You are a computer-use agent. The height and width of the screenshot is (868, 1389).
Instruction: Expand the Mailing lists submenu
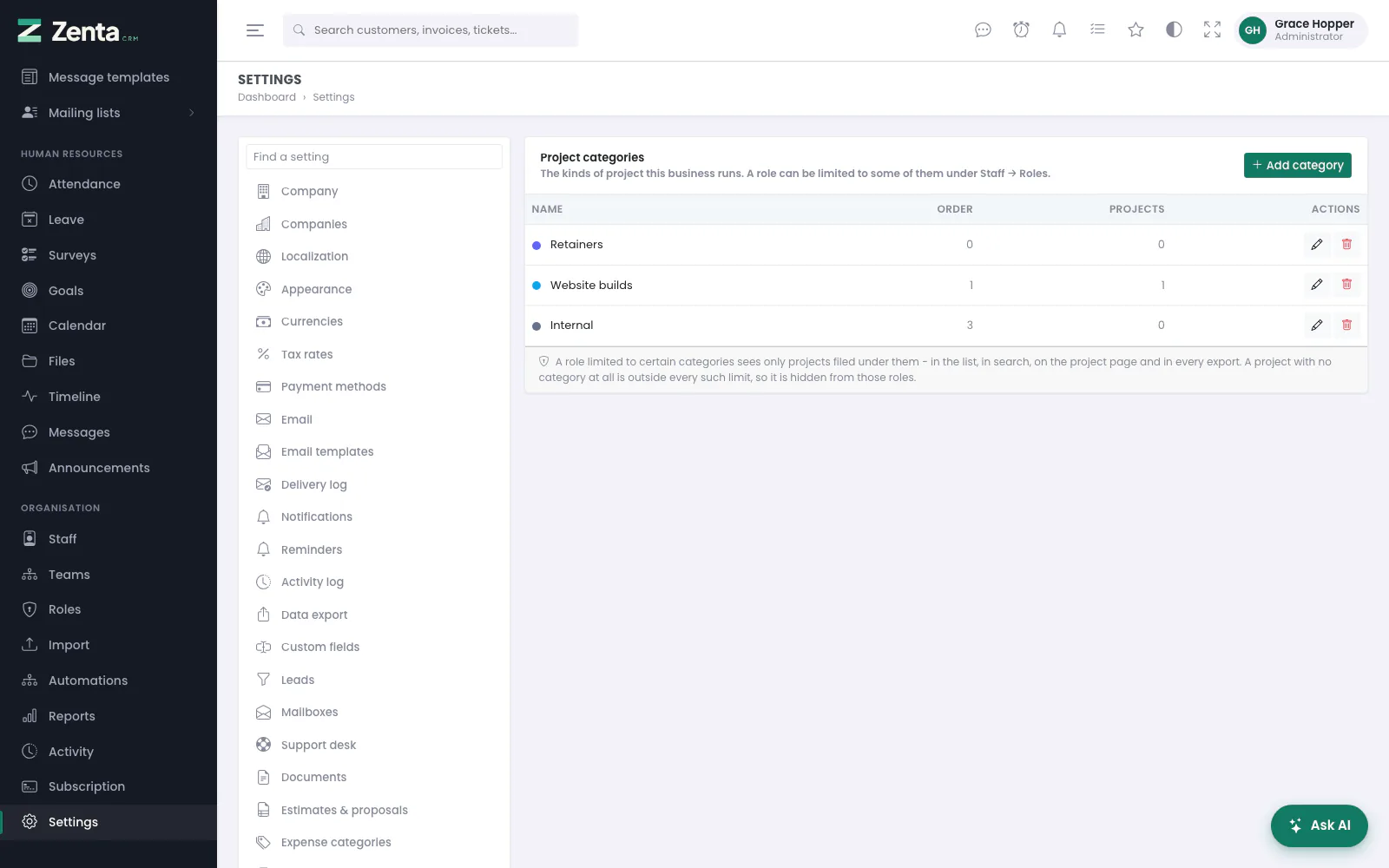[x=109, y=113]
